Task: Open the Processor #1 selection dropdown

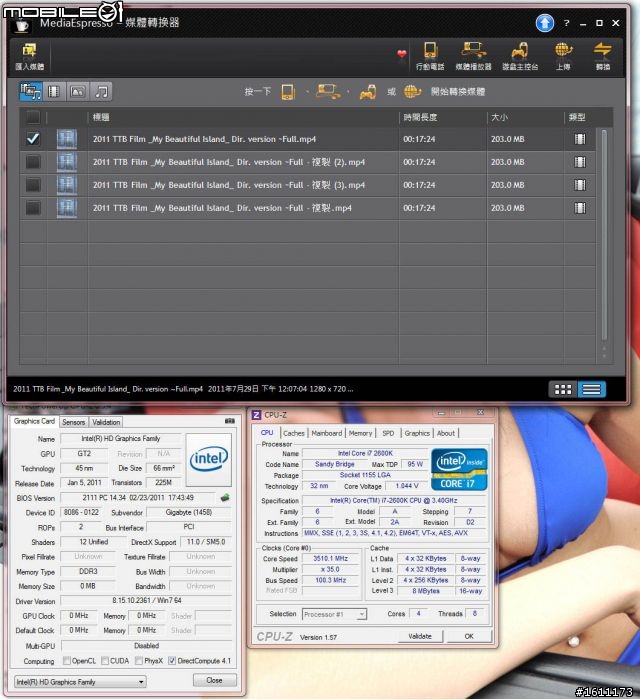Action: (x=334, y=614)
